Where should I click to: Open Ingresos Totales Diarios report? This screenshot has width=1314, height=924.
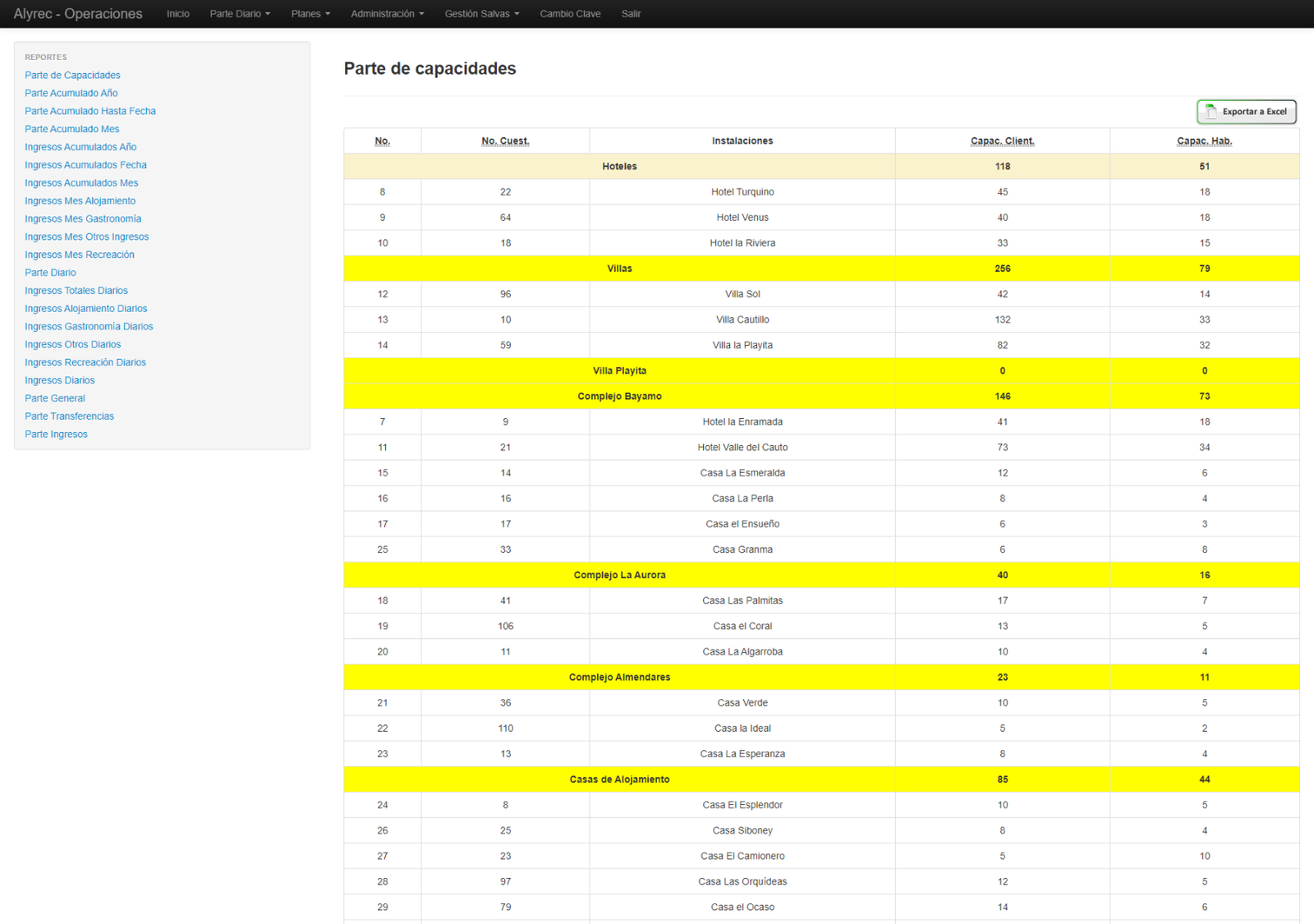click(76, 291)
